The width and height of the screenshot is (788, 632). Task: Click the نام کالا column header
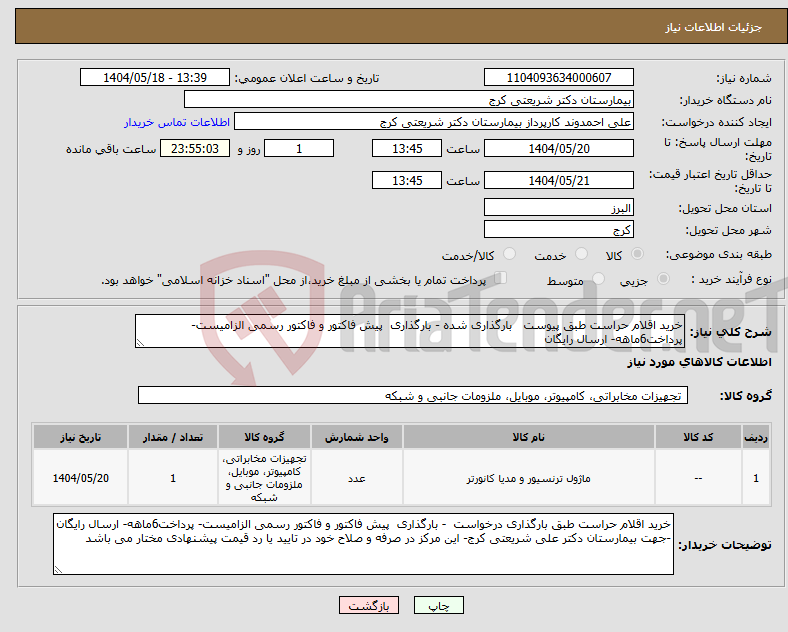(x=528, y=437)
